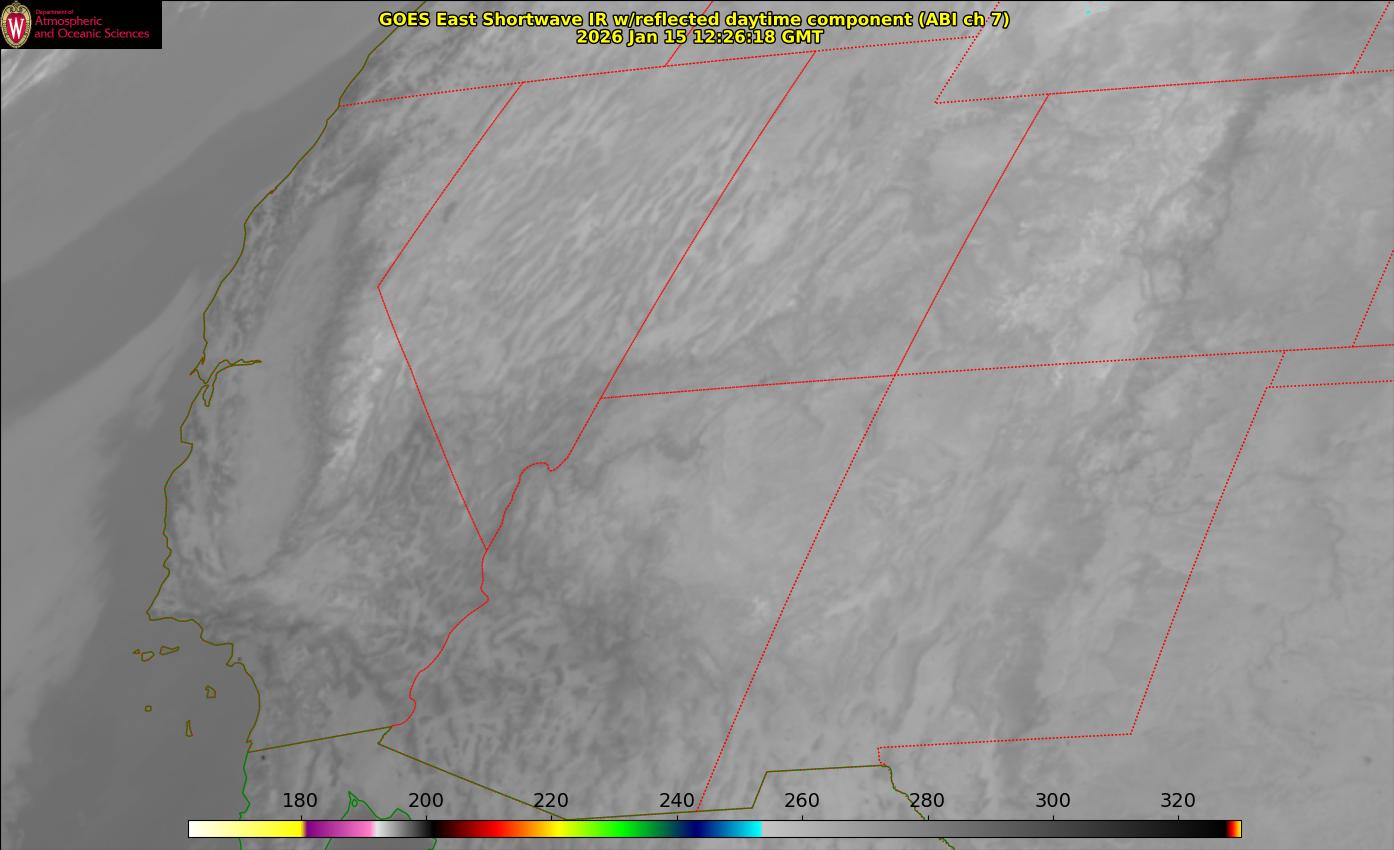Click the small cyan dot near top edge
Screen dimensions: 1394x850
coord(1088,12)
